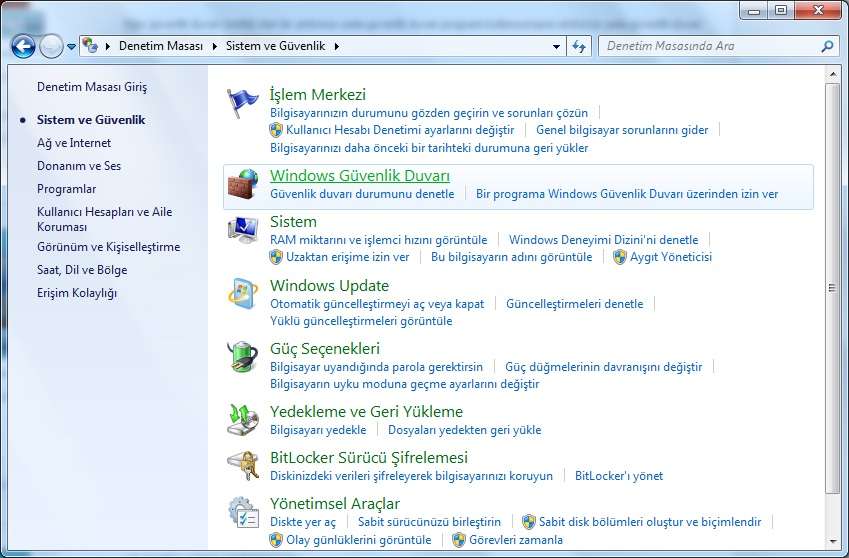Open the Windows Güvenlik Duvarı heading link
The width and height of the screenshot is (849, 558).
[360, 176]
